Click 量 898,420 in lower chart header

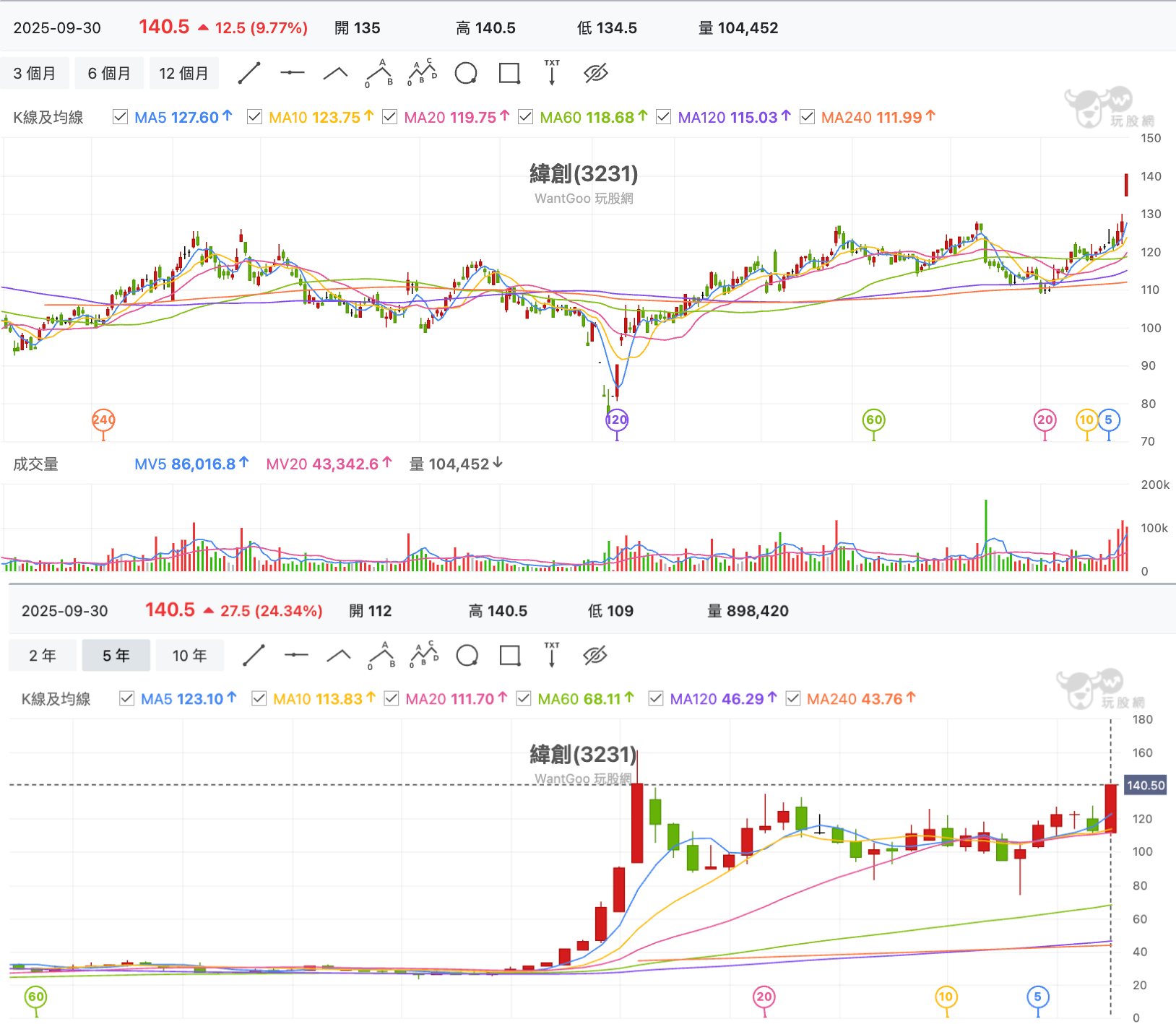(748, 611)
